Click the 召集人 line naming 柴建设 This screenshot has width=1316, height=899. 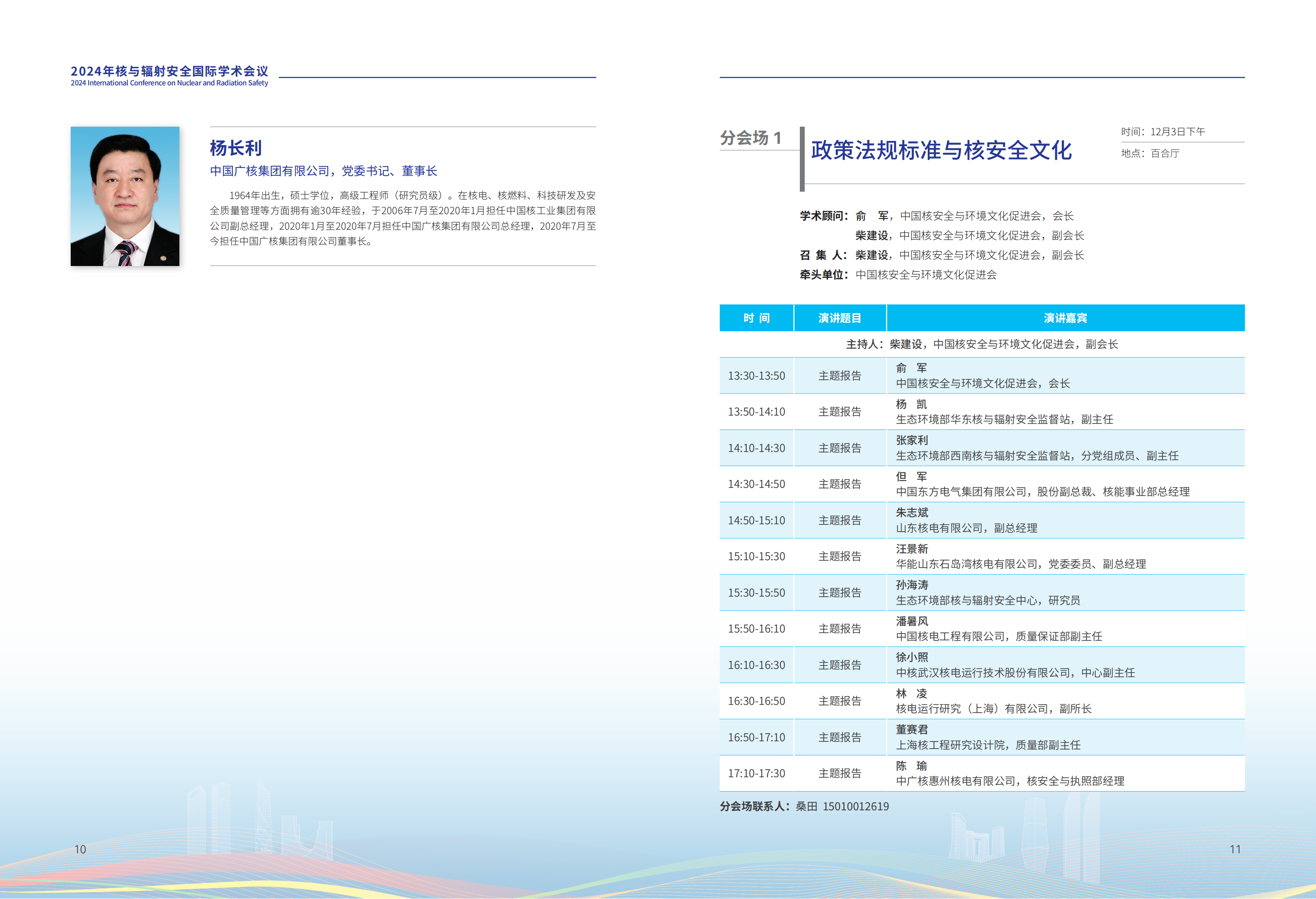click(942, 255)
